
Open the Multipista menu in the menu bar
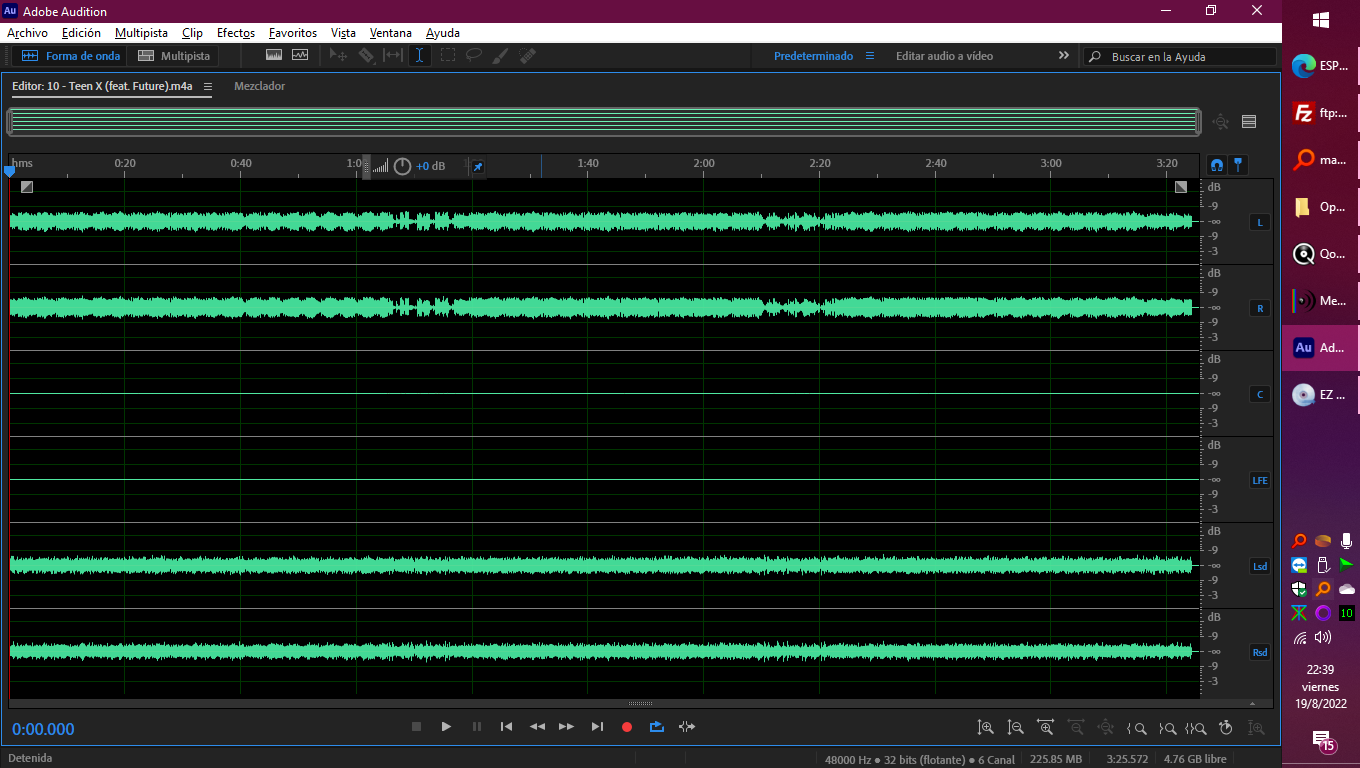click(x=141, y=33)
